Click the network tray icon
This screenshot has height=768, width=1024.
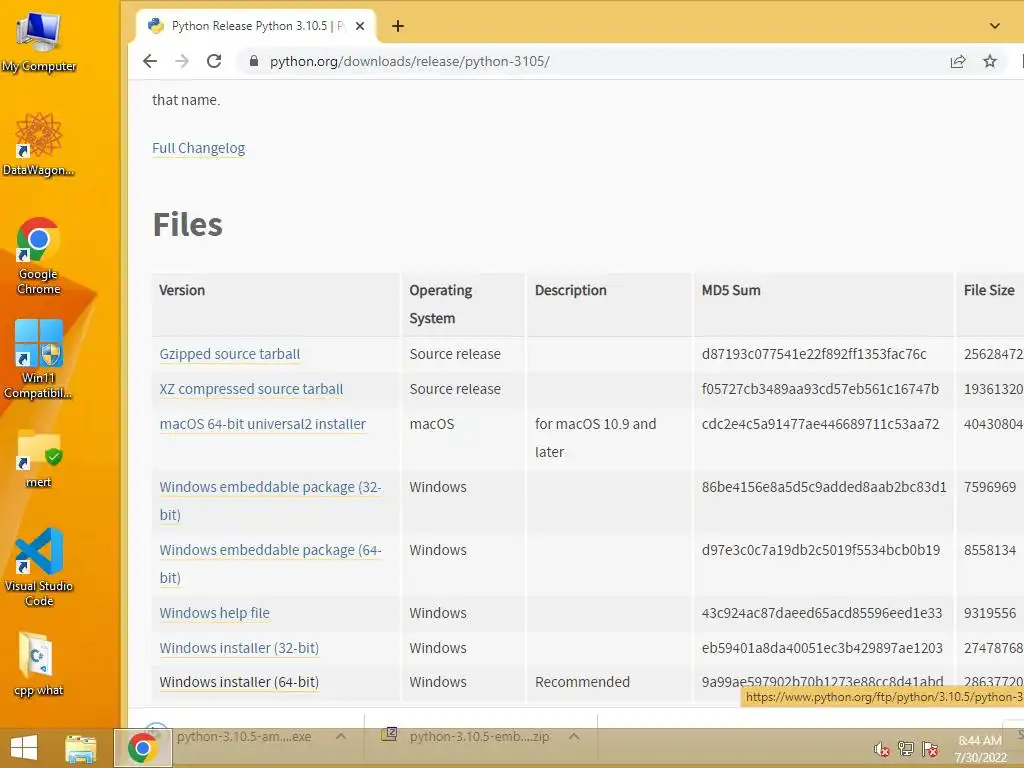point(906,748)
